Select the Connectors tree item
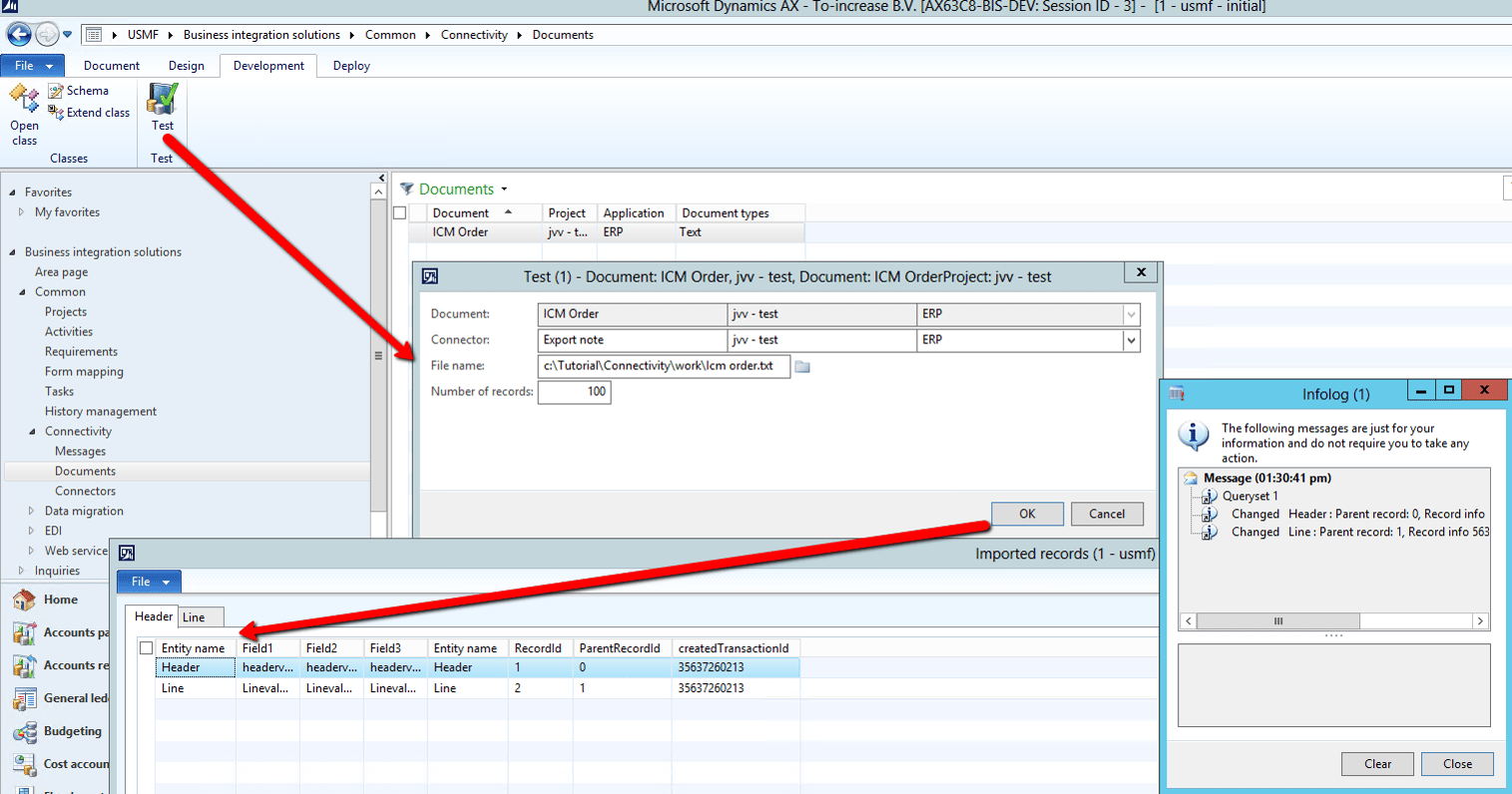This screenshot has height=794, width=1512. tap(85, 492)
